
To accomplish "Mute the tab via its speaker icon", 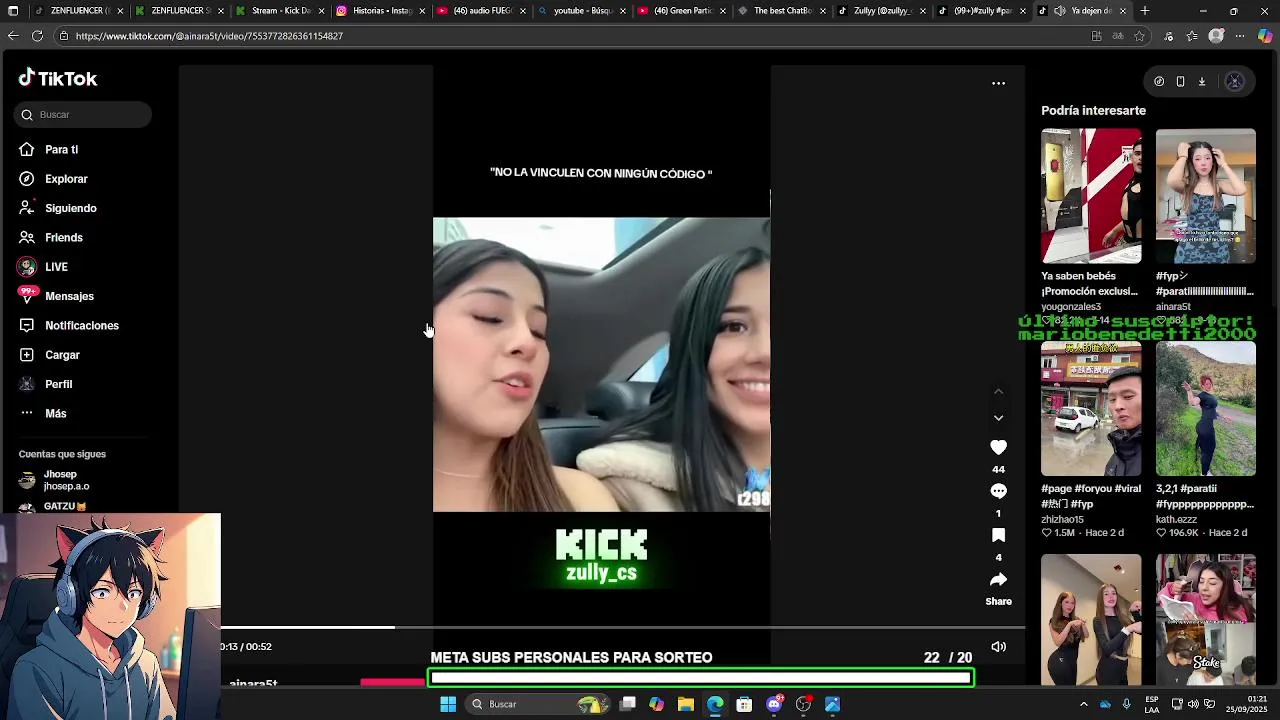I will (x=1059, y=11).
